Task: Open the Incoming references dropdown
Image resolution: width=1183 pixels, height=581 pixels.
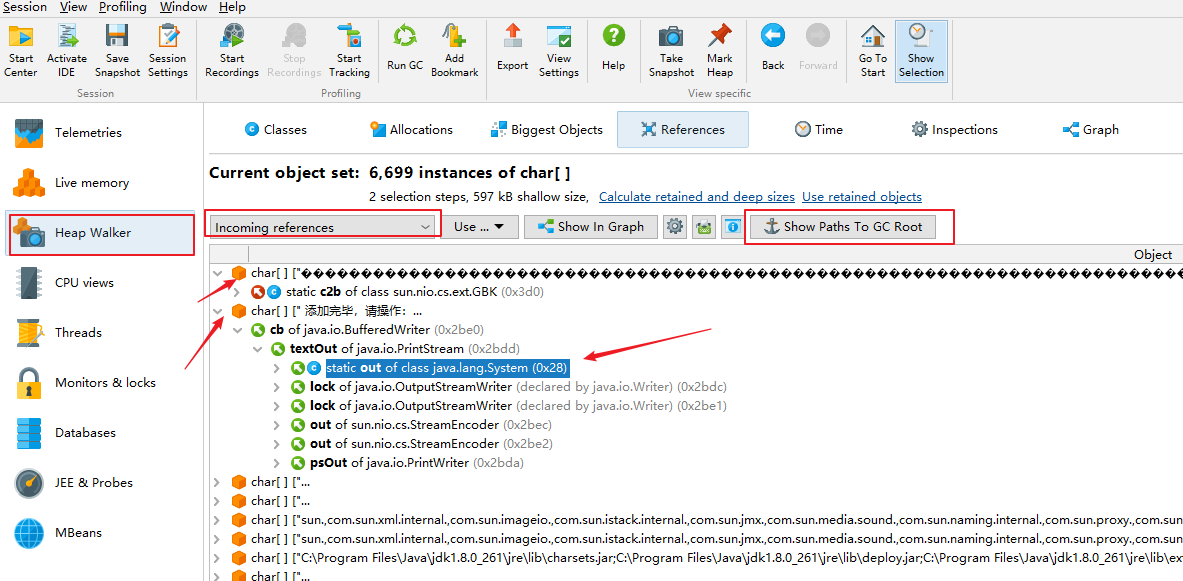Action: click(x=322, y=226)
